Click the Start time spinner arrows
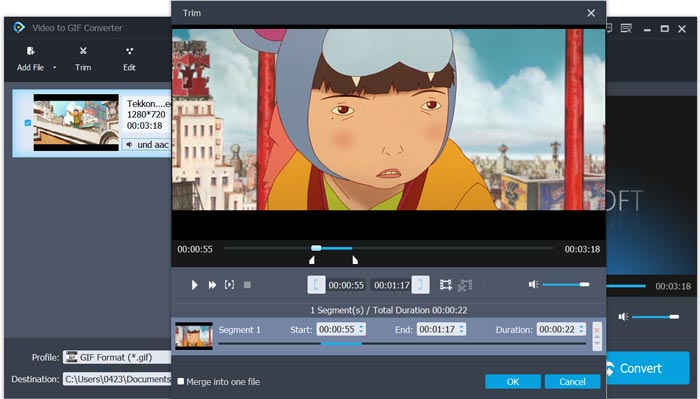Image resolution: width=700 pixels, height=399 pixels. pyautogui.click(x=361, y=329)
